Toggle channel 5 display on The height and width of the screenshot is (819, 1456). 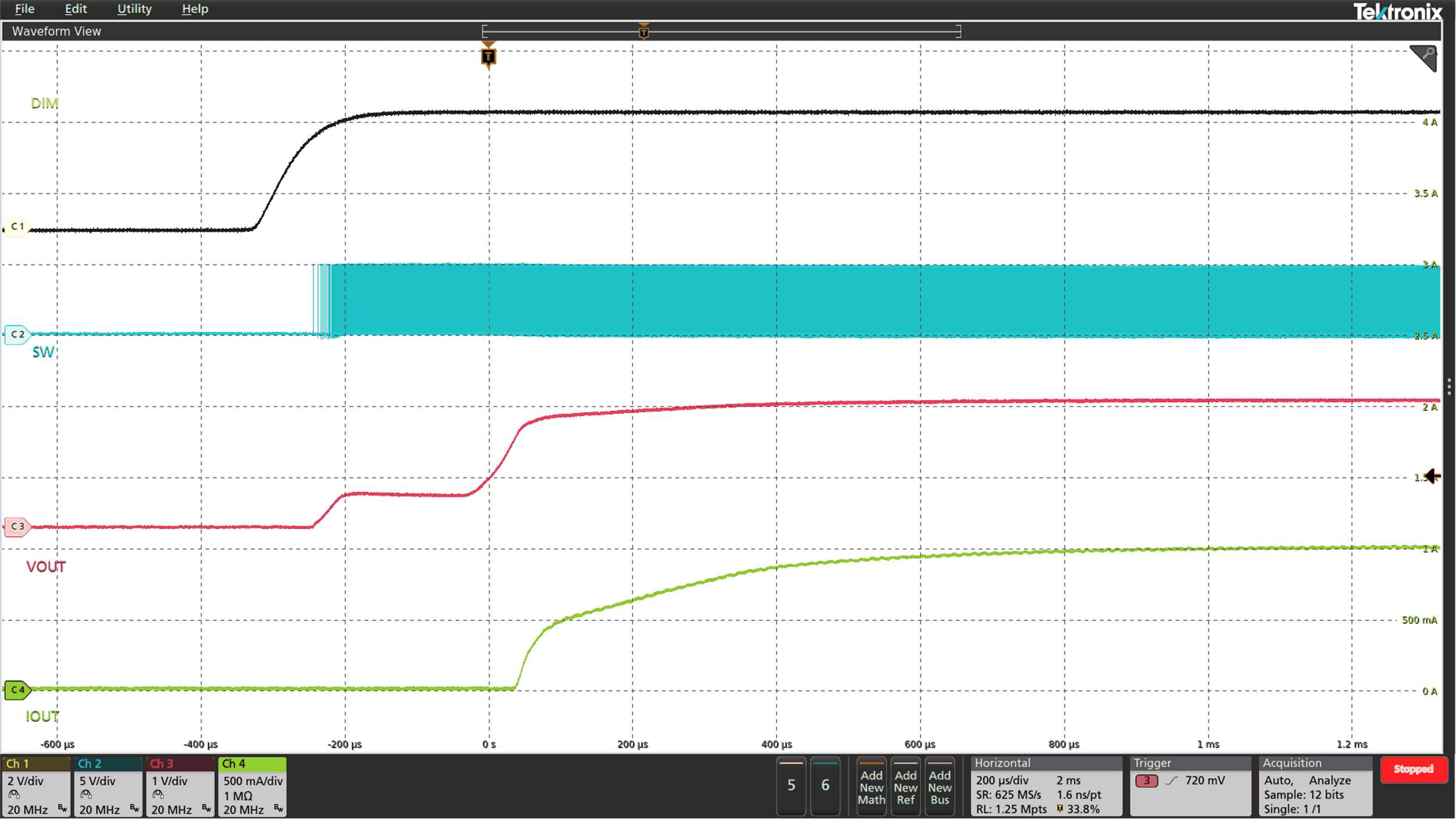[x=792, y=786]
